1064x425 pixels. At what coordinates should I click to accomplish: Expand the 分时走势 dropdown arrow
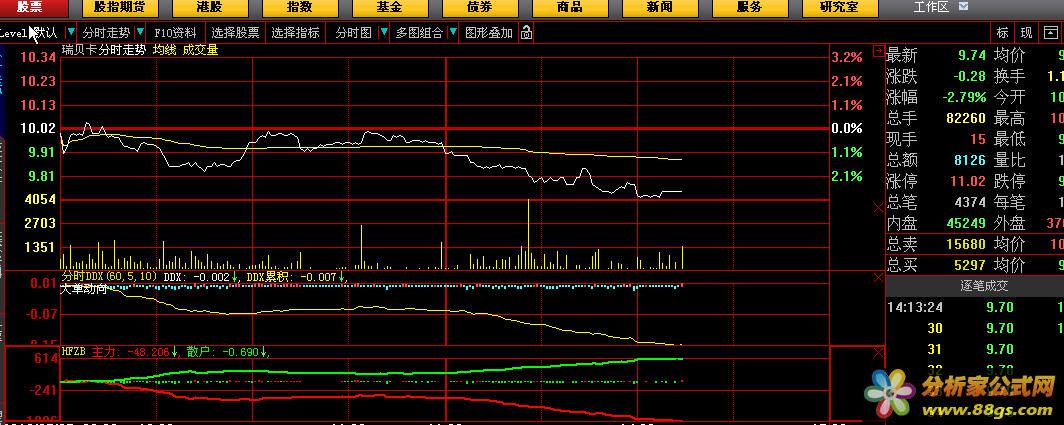(139, 33)
